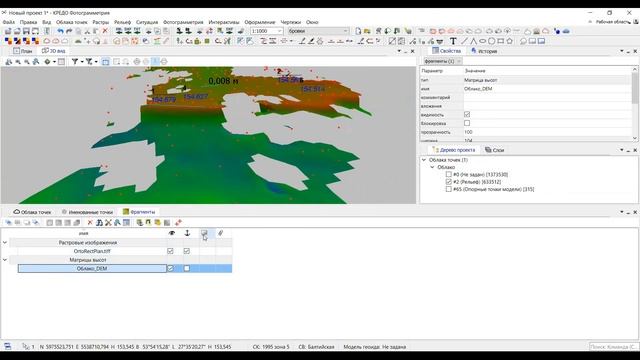Click the status bar icon at the bottom-left corner
This screenshot has height=360, width=640.
tap(8, 346)
